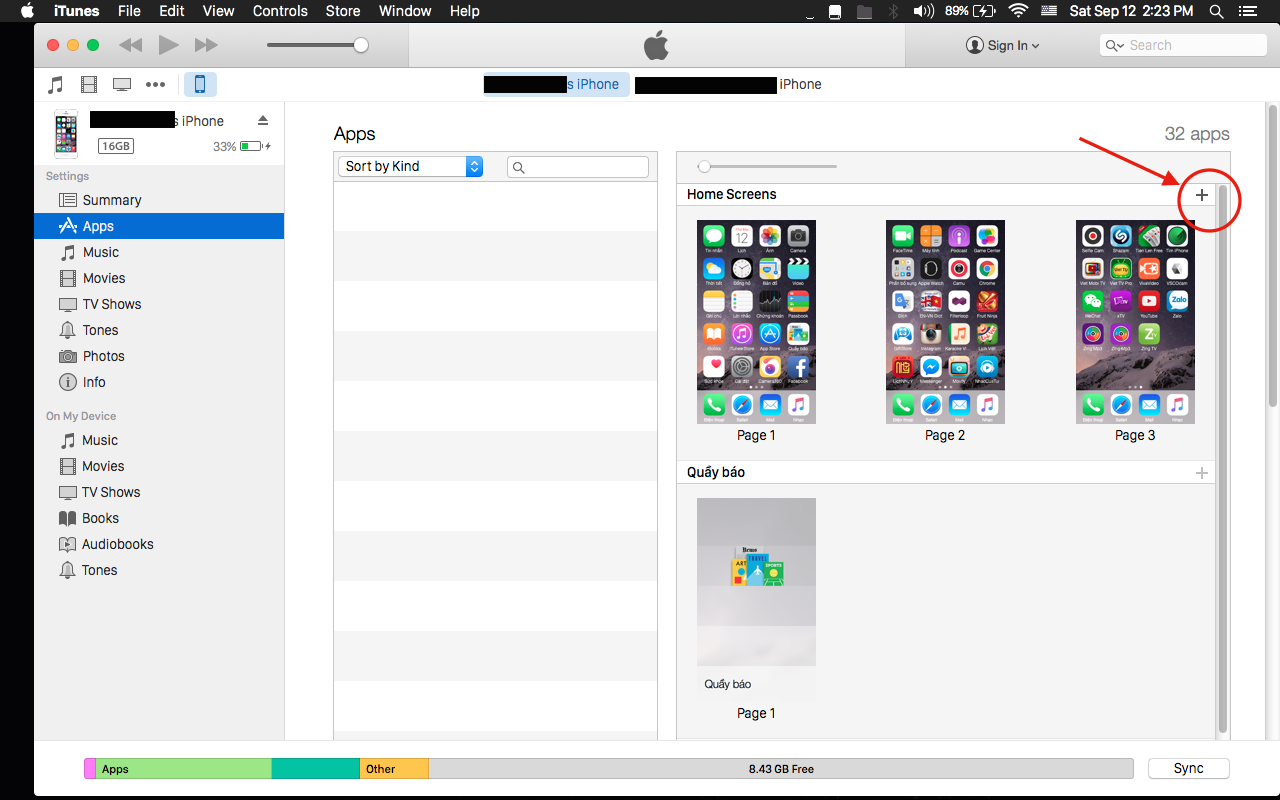Open TV Shows under Settings
Screen dimensions: 1280x800
pos(159,304)
